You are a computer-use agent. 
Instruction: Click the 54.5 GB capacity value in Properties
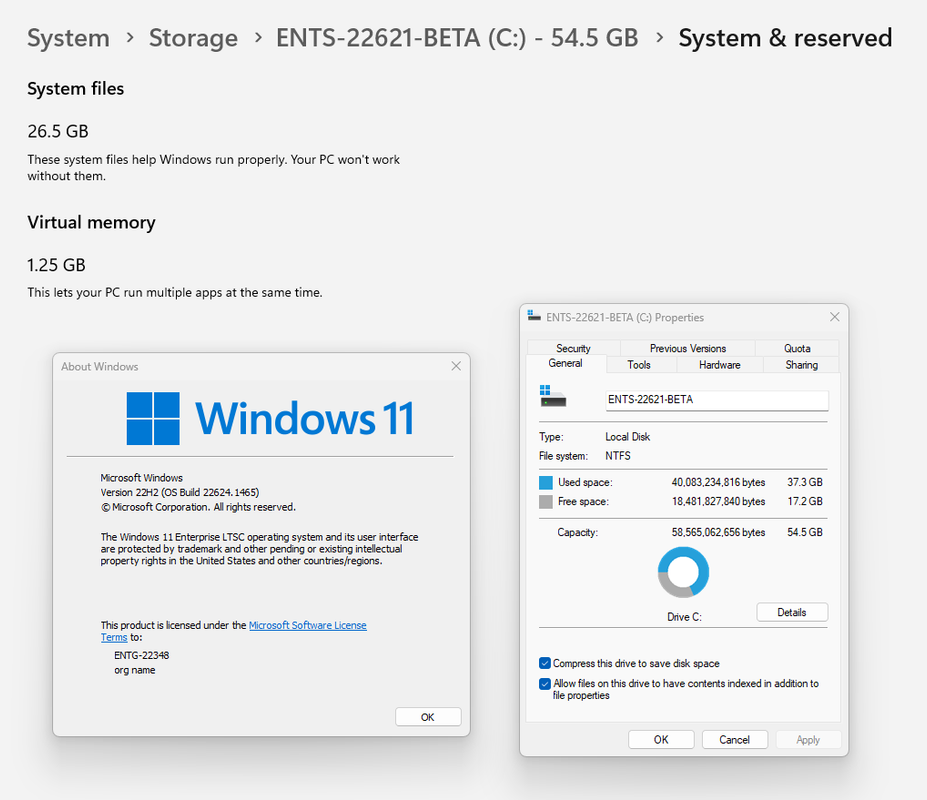tap(805, 532)
